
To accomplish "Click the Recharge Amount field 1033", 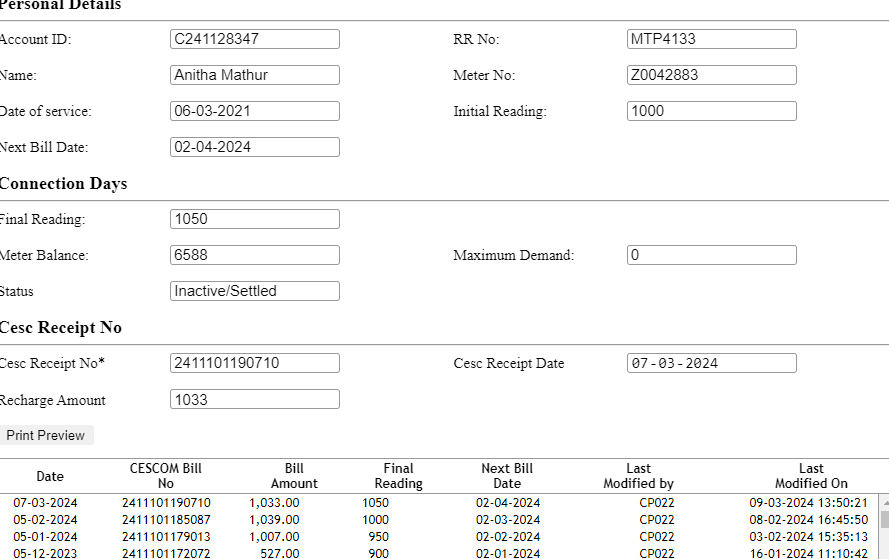I will click(255, 399).
